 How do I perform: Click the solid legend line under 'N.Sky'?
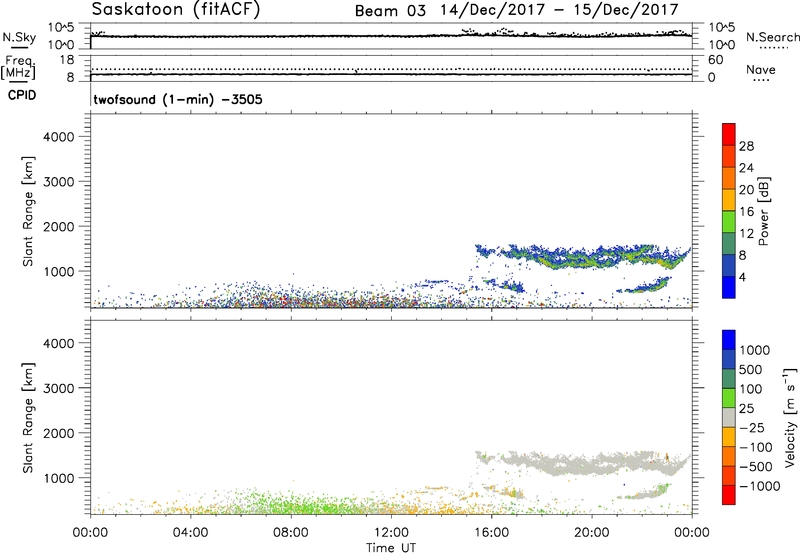point(18,47)
